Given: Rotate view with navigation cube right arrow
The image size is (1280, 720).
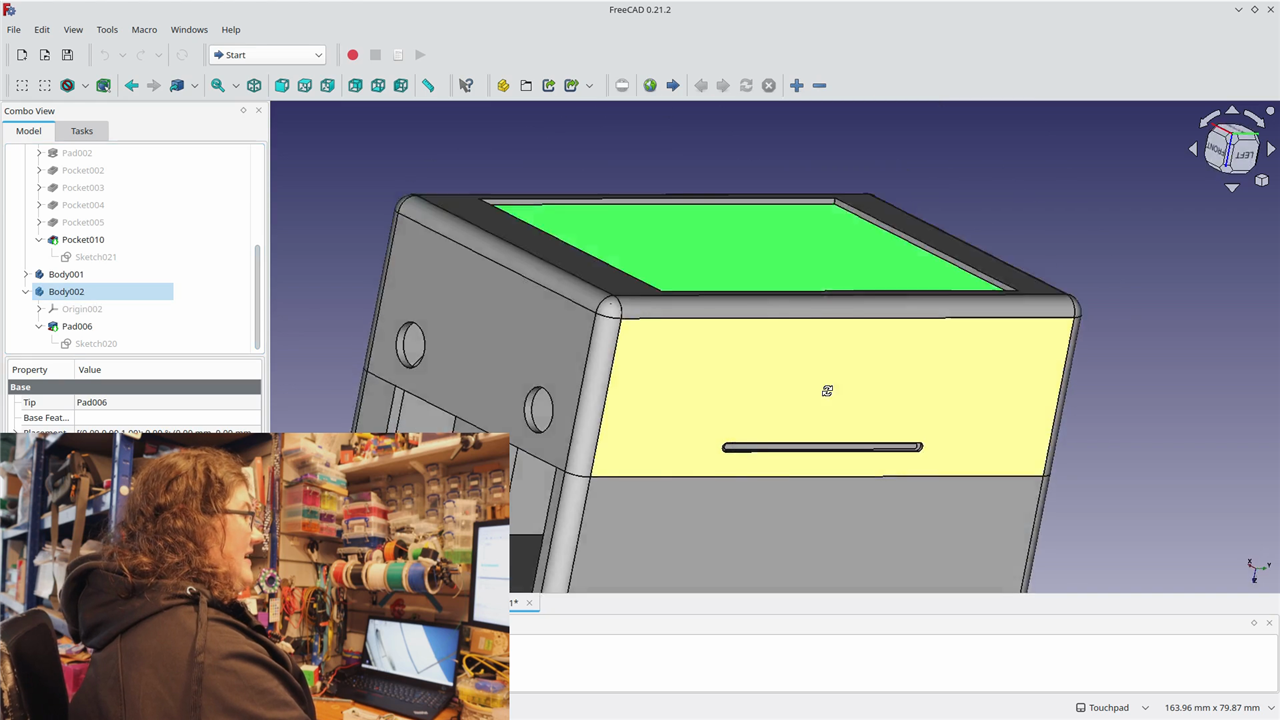Looking at the screenshot, I should pyautogui.click(x=1271, y=149).
